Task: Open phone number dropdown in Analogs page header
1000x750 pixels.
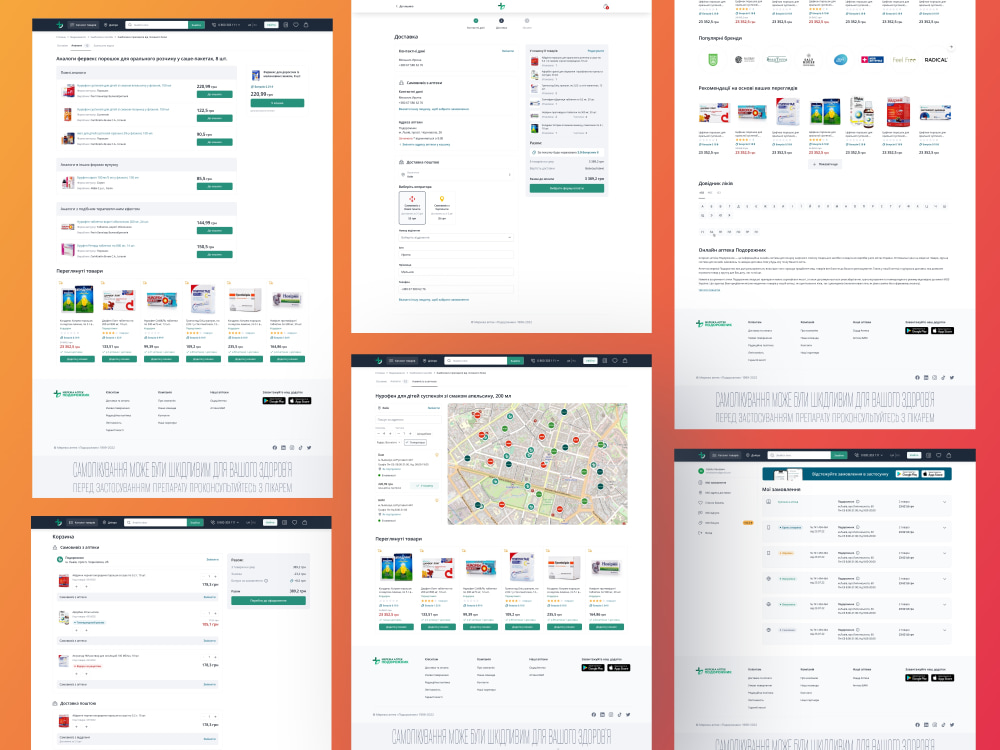Action: click(x=226, y=25)
